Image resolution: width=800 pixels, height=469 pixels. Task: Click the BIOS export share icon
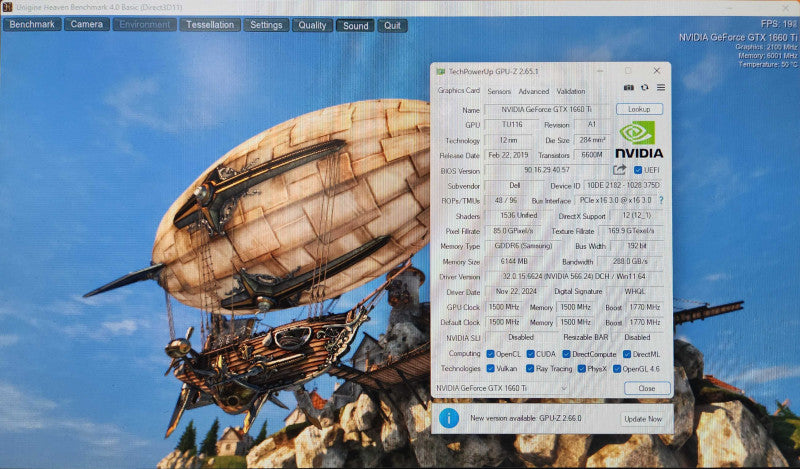[x=619, y=170]
